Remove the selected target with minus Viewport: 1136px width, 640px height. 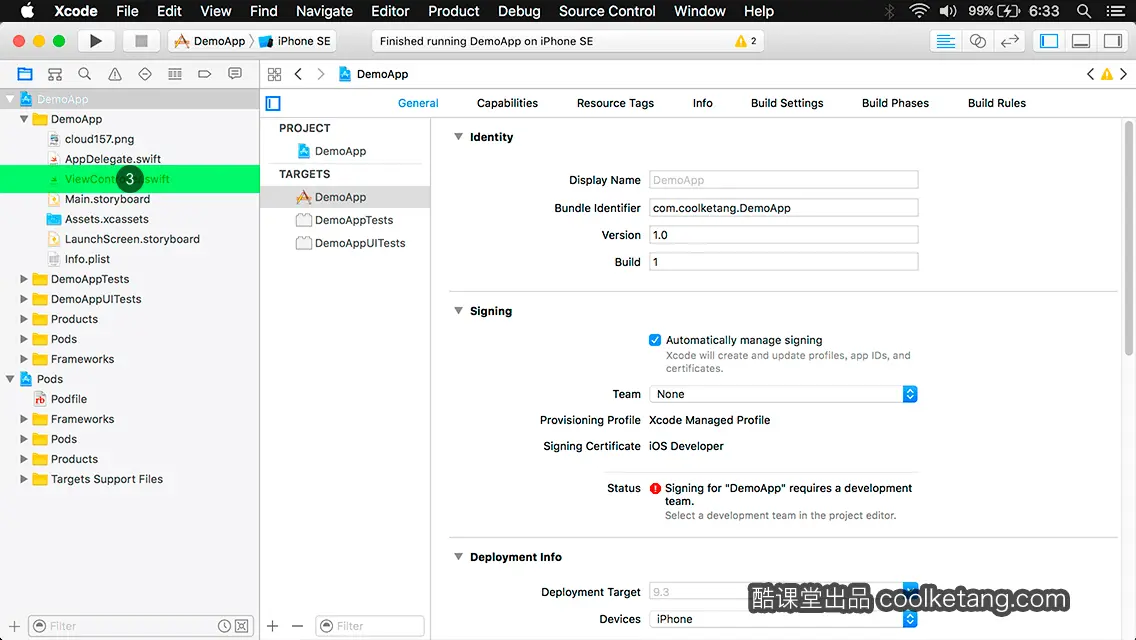(297, 626)
